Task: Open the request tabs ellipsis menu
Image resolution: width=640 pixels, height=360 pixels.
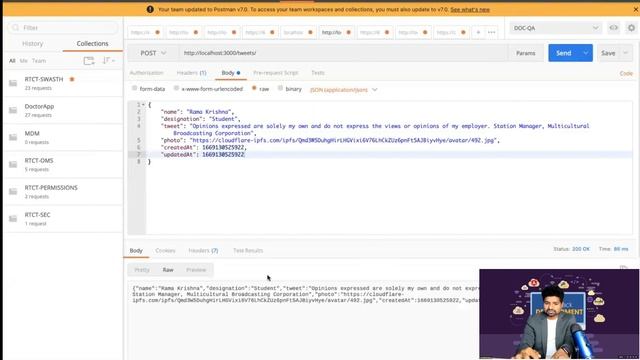Action: pyautogui.click(x=491, y=32)
